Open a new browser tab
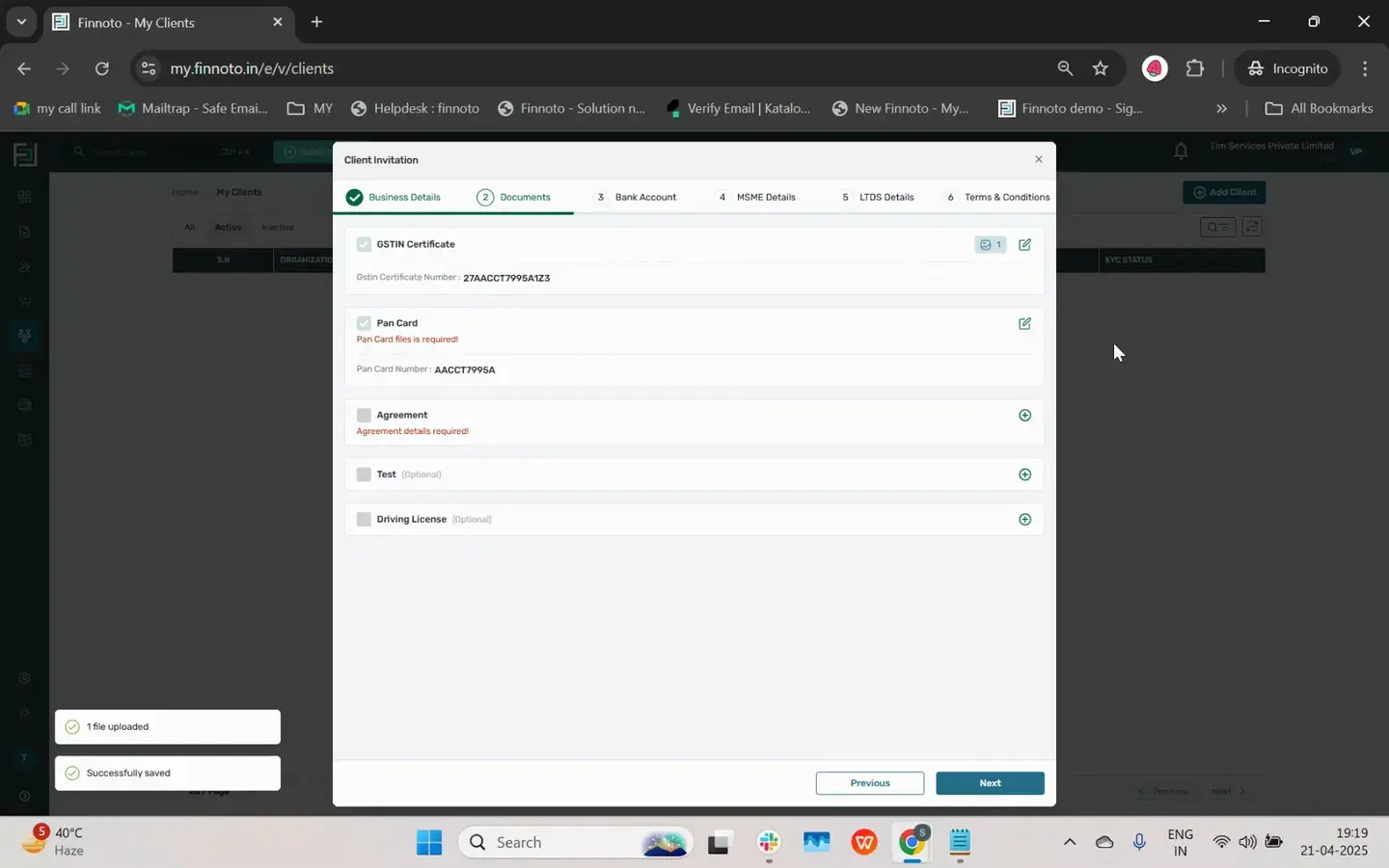 tap(316, 22)
